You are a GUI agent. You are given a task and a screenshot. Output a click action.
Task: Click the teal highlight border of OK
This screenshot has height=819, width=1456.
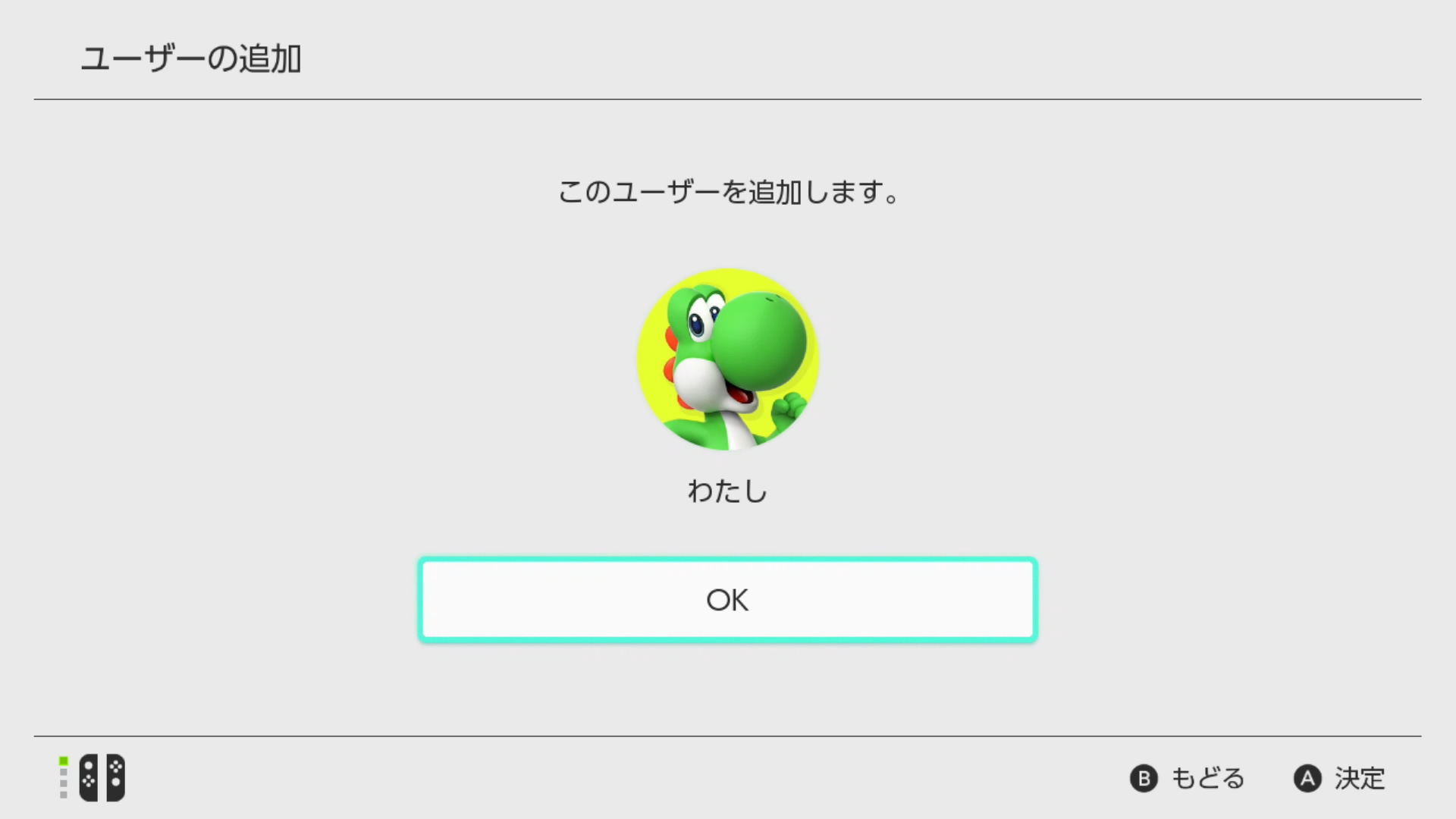pos(727,560)
